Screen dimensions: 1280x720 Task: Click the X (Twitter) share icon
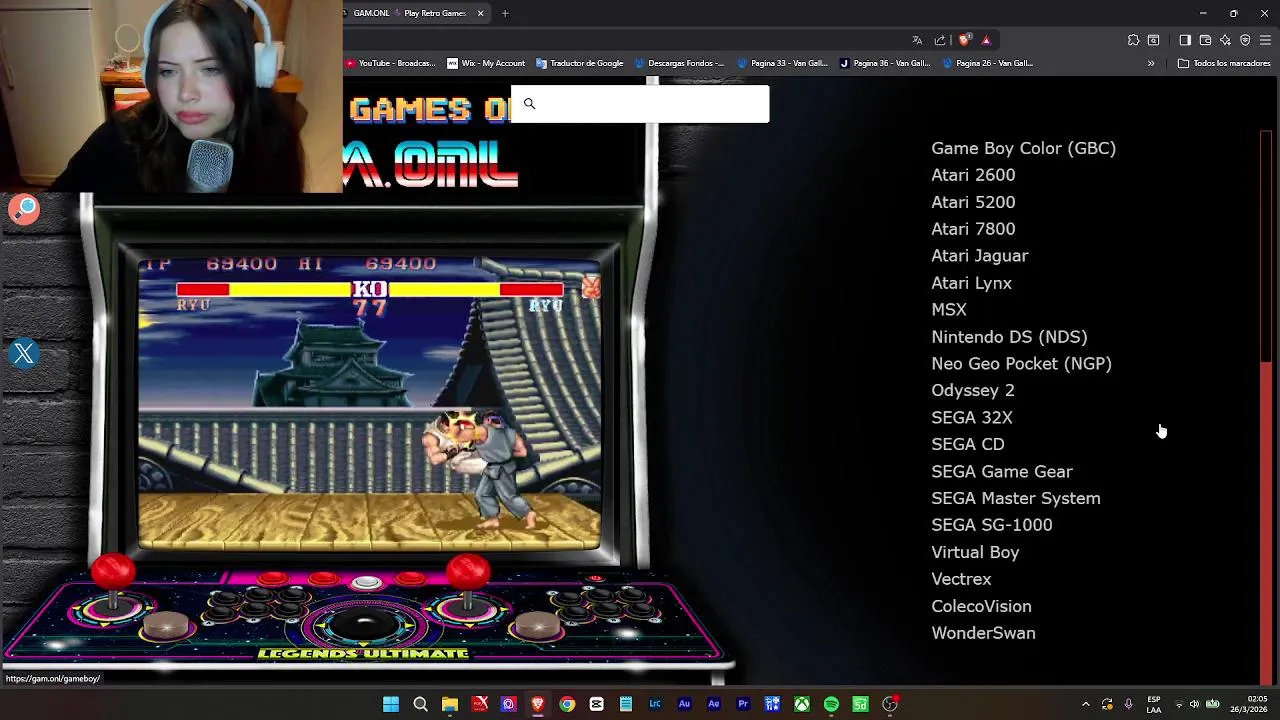[24, 354]
